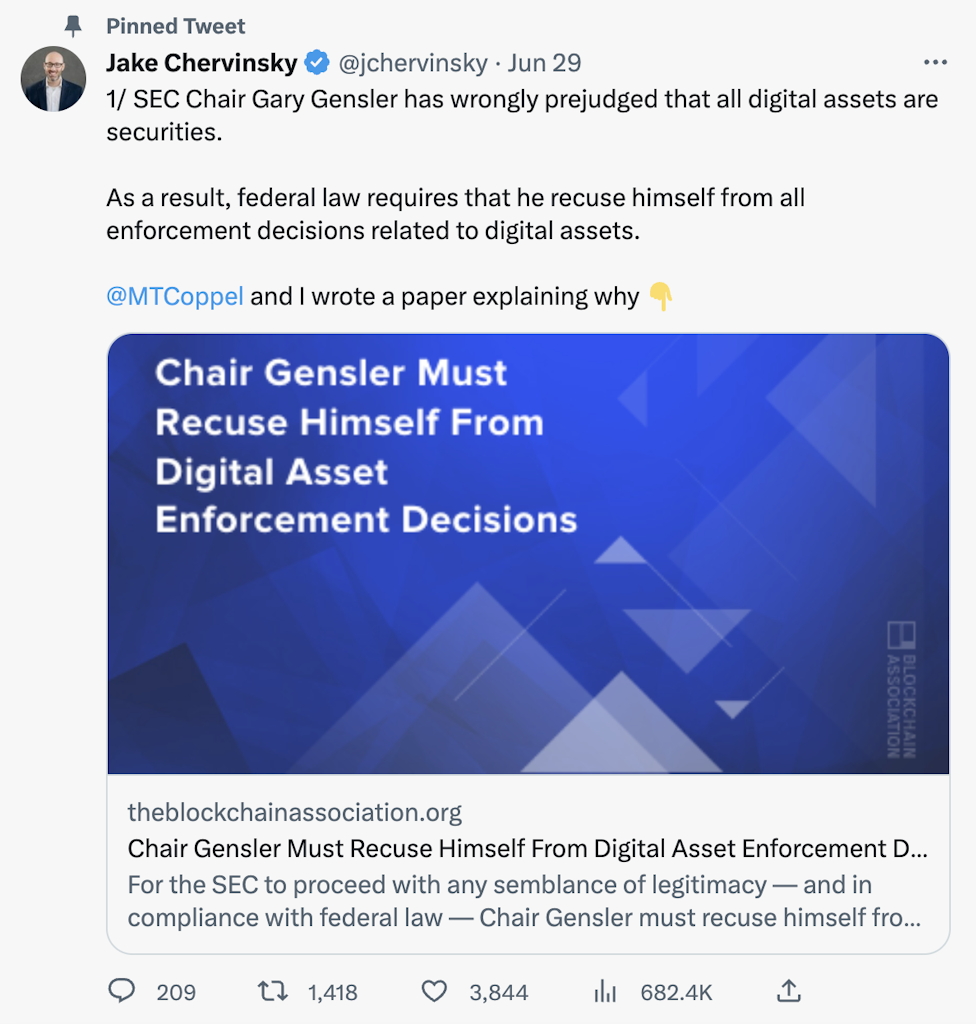Click the 682.4K views count
The height and width of the screenshot is (1024, 976).
tap(676, 992)
